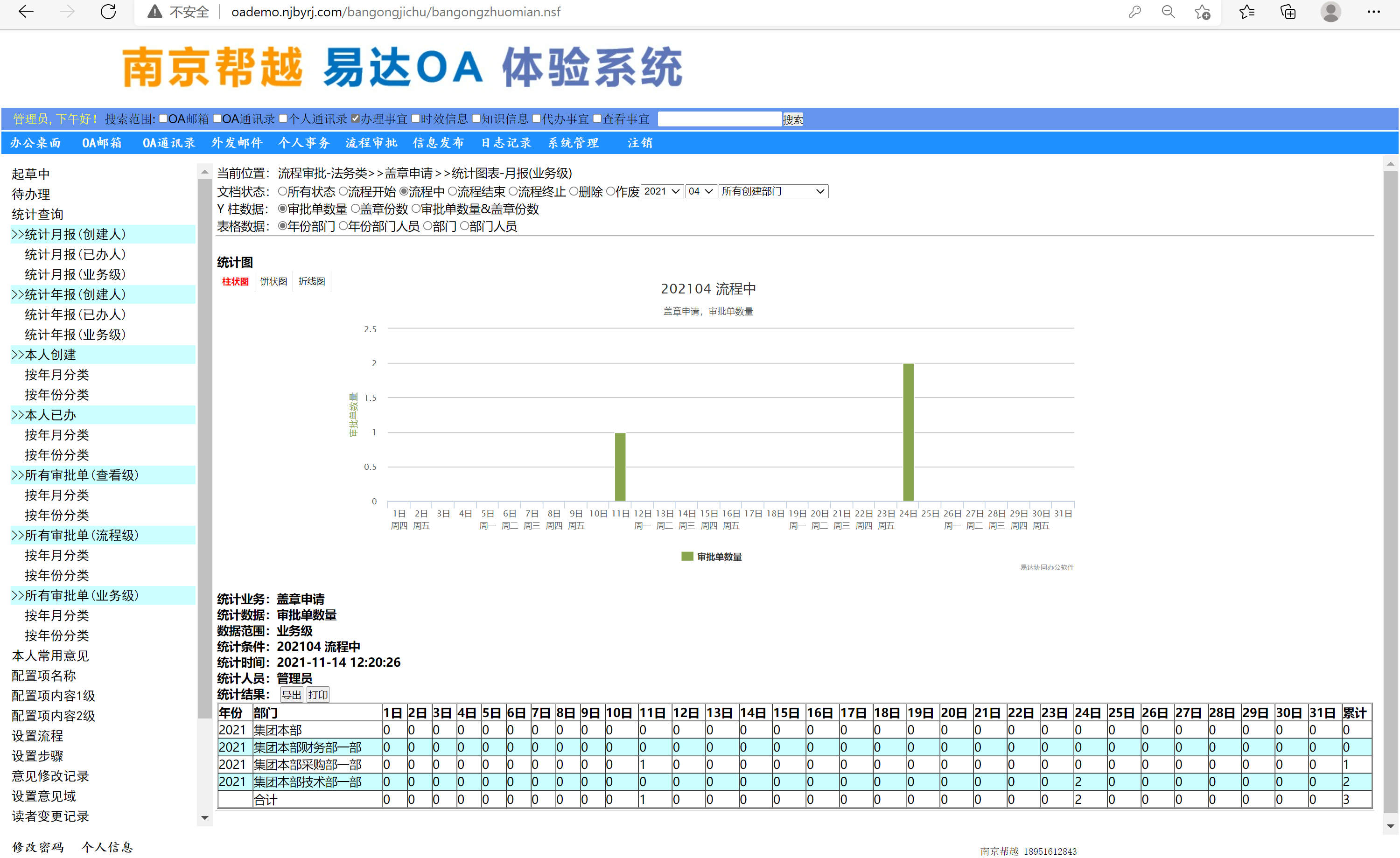The height and width of the screenshot is (858, 1400).
Task: Select the 所有状态 radio button
Action: click(282, 191)
